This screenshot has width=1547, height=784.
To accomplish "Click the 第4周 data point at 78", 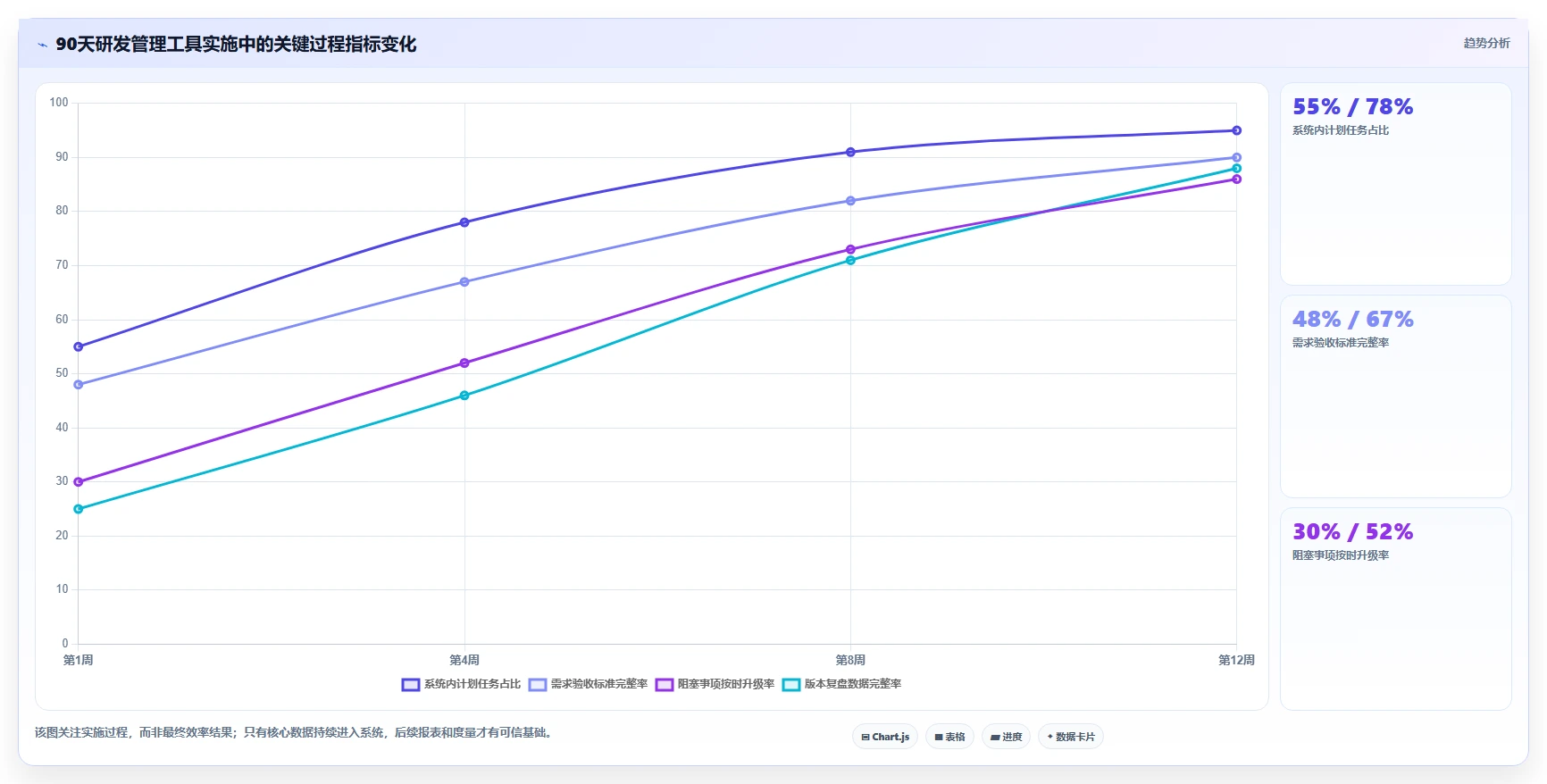I will coord(464,222).
